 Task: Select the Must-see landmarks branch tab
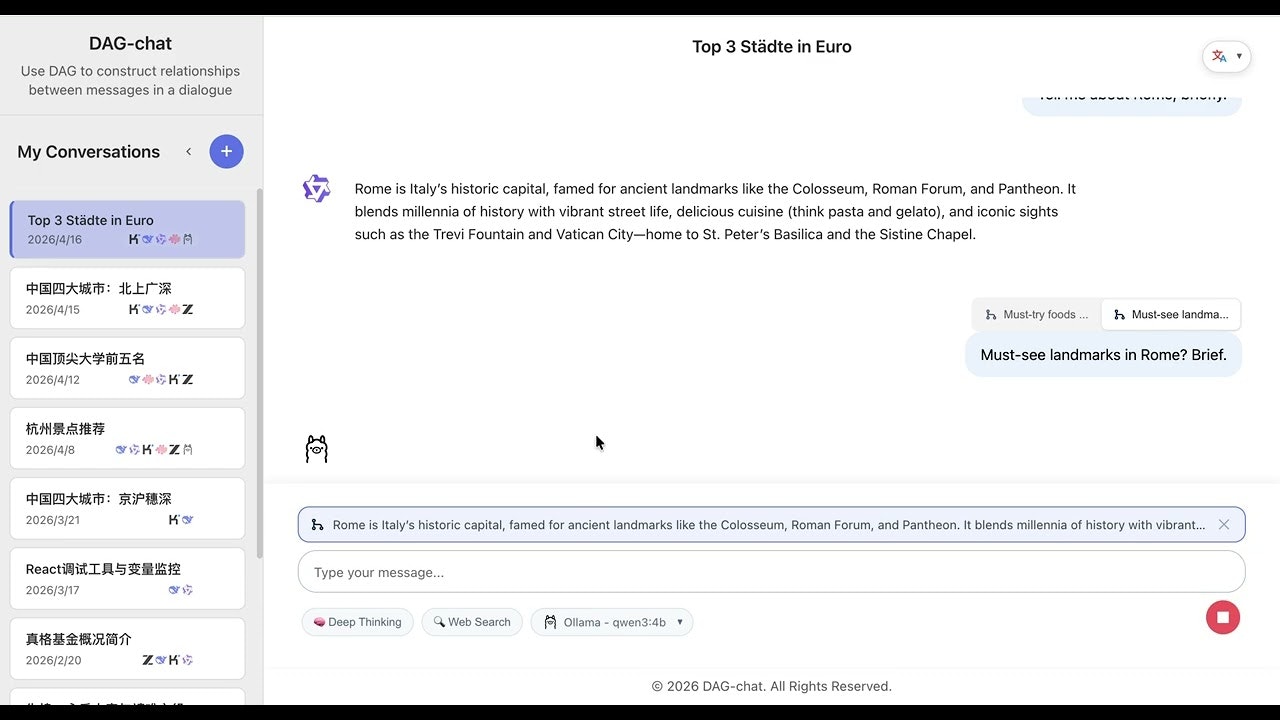[x=1171, y=314]
